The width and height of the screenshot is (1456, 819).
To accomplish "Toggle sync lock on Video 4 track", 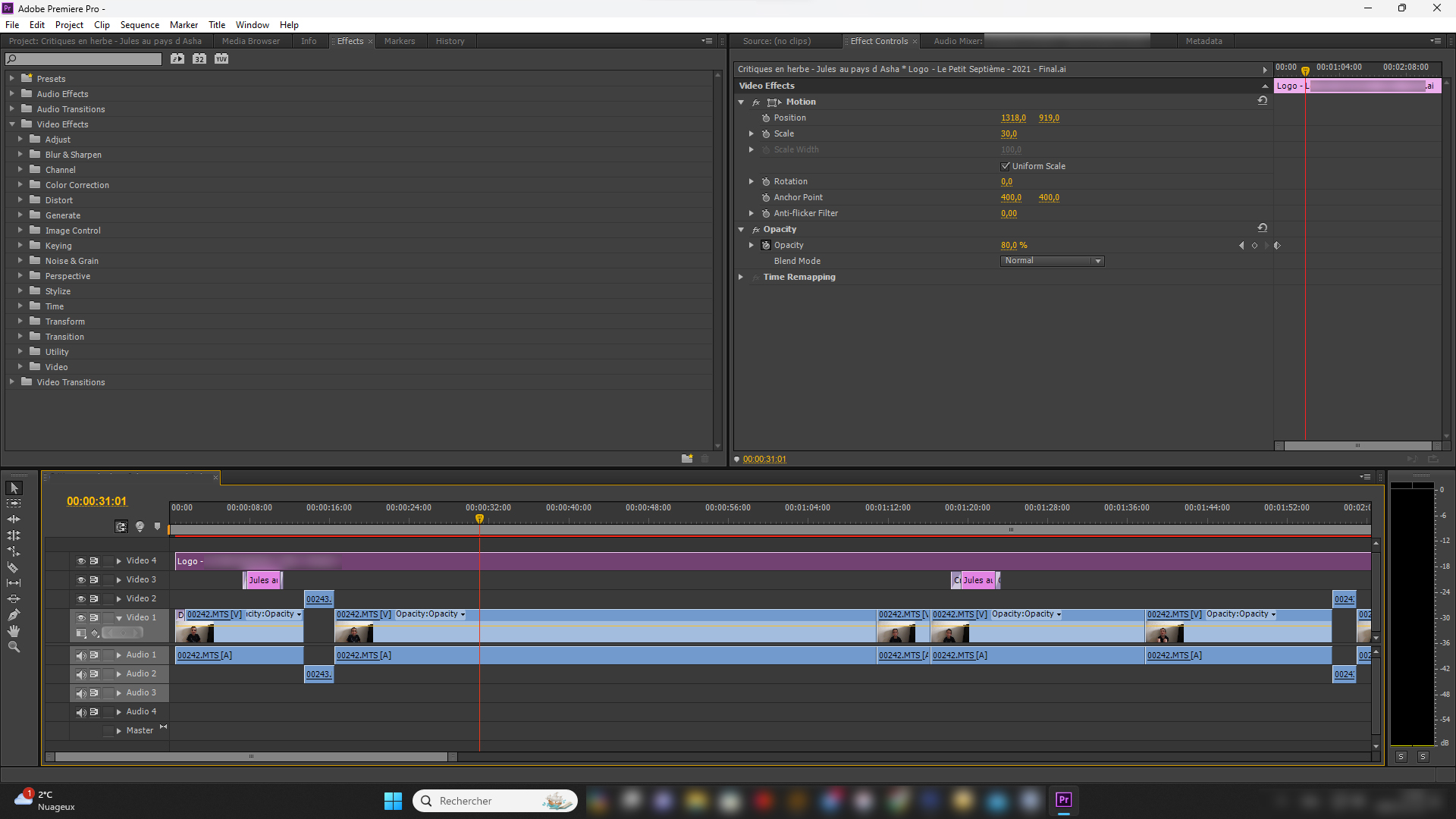I will 94,560.
